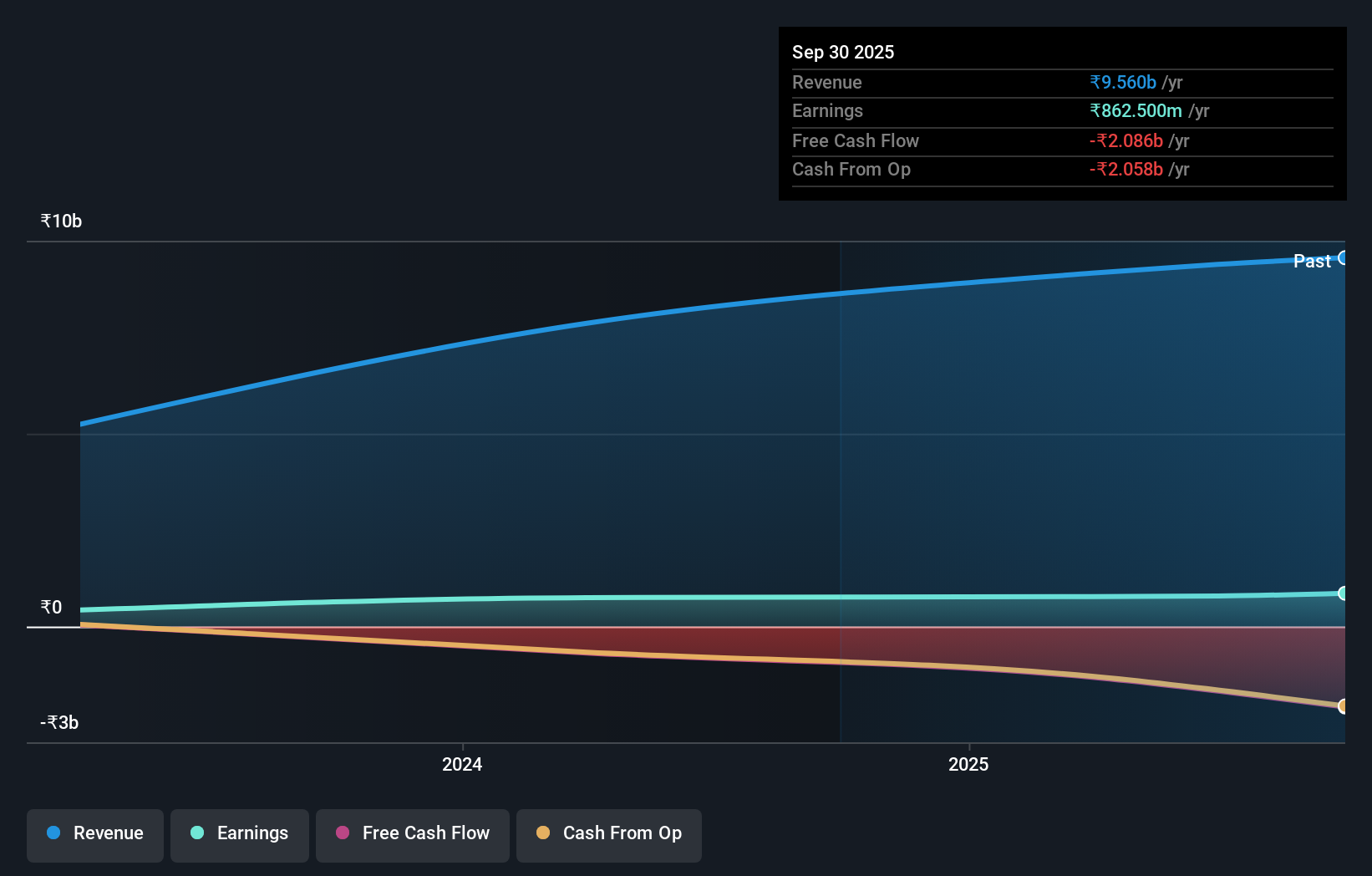The height and width of the screenshot is (876, 1372).
Task: Click the pink Free Cash Flow dot icon
Action: [341, 833]
